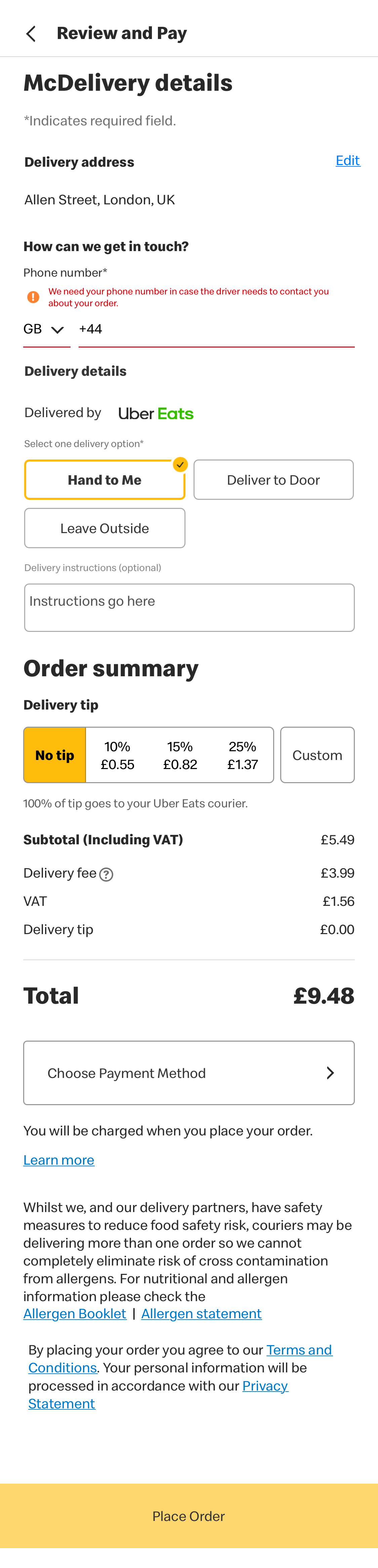Open the Allergen Booklet link

pos(75,1314)
